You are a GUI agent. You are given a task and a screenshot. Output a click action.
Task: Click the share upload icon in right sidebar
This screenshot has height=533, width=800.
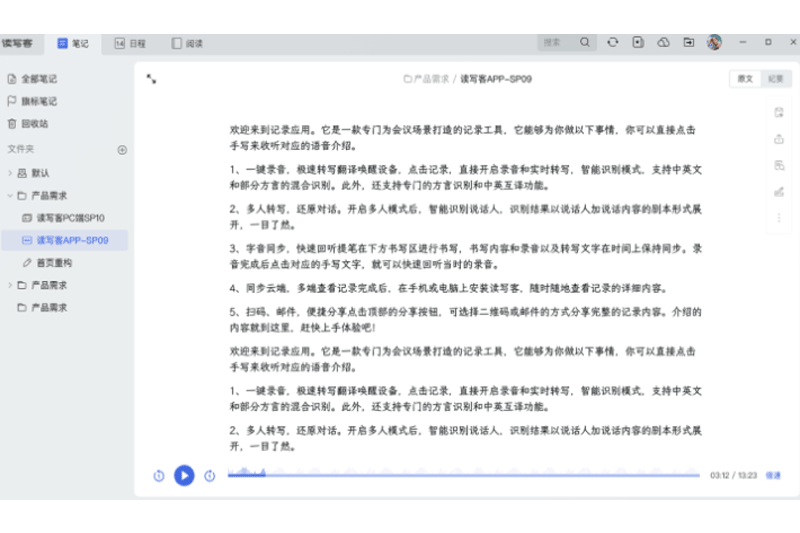[779, 138]
